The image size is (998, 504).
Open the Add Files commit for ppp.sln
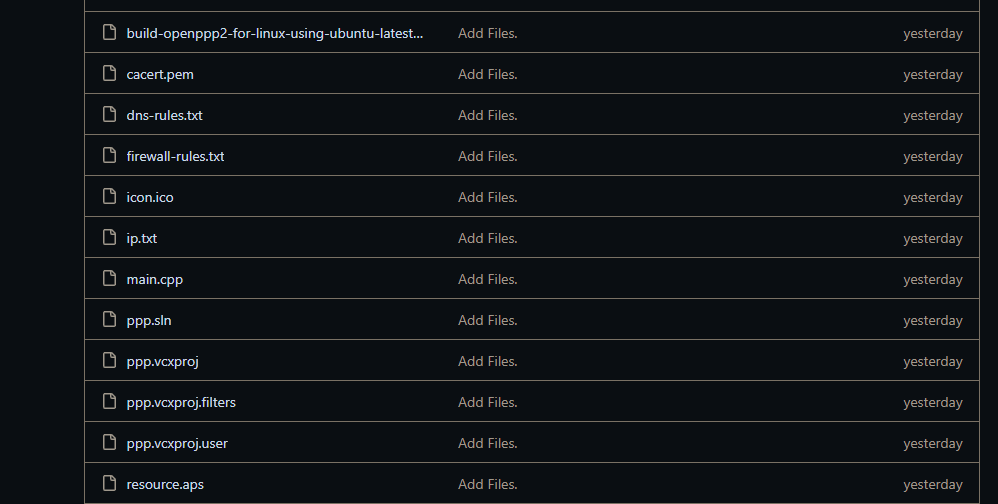pyautogui.click(x=487, y=320)
